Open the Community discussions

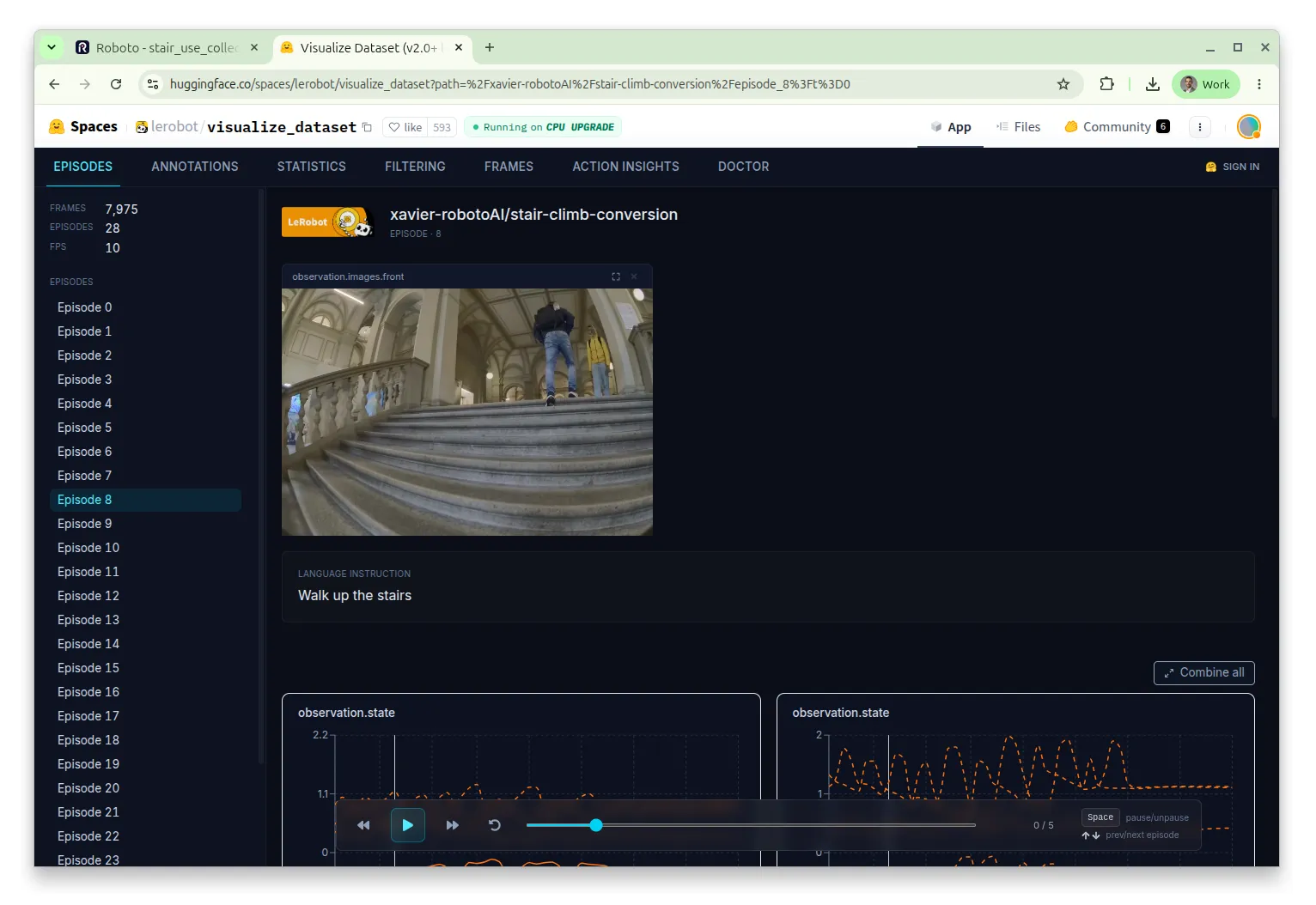1117,127
